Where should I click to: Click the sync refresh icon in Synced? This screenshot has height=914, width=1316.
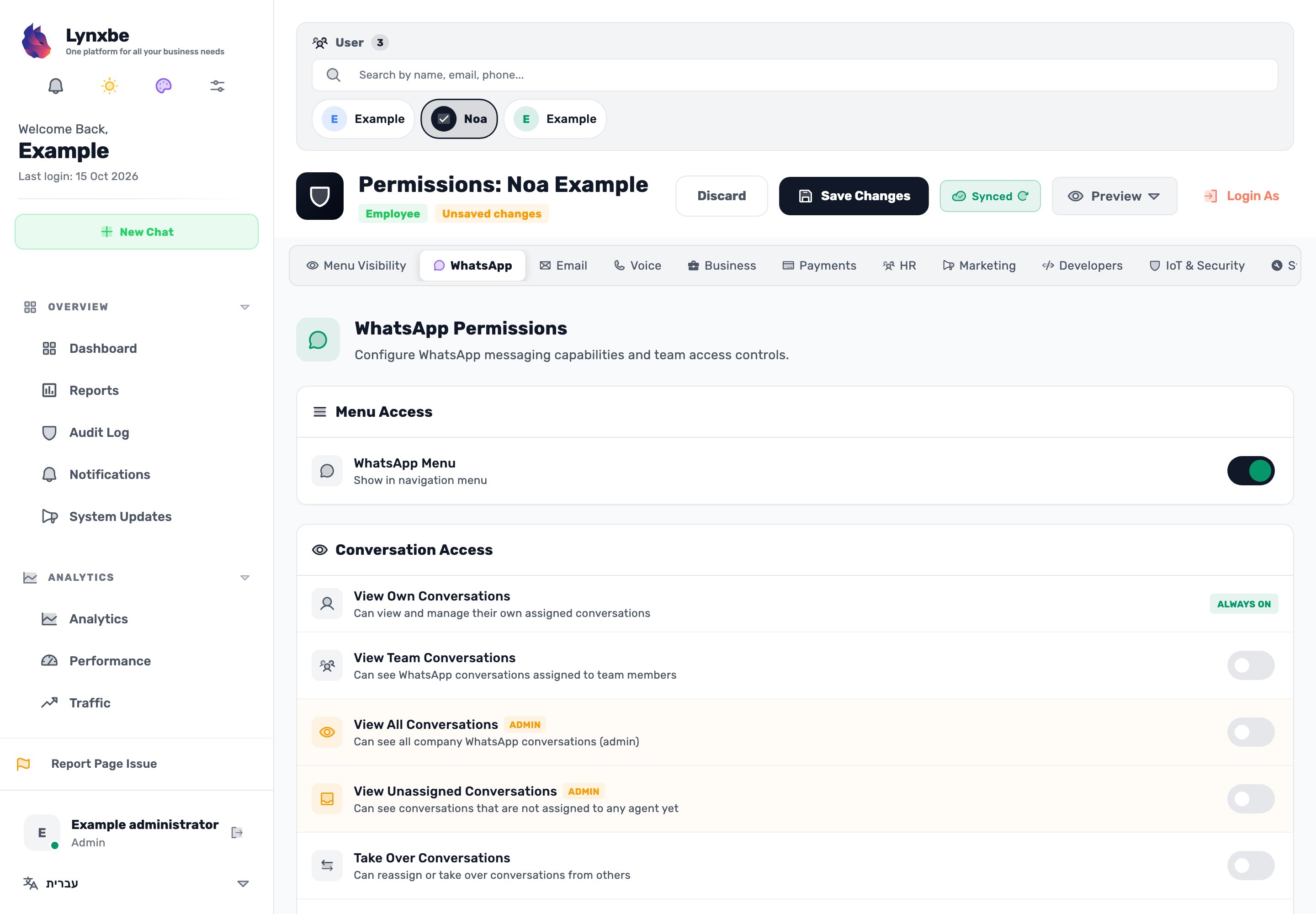click(1023, 196)
